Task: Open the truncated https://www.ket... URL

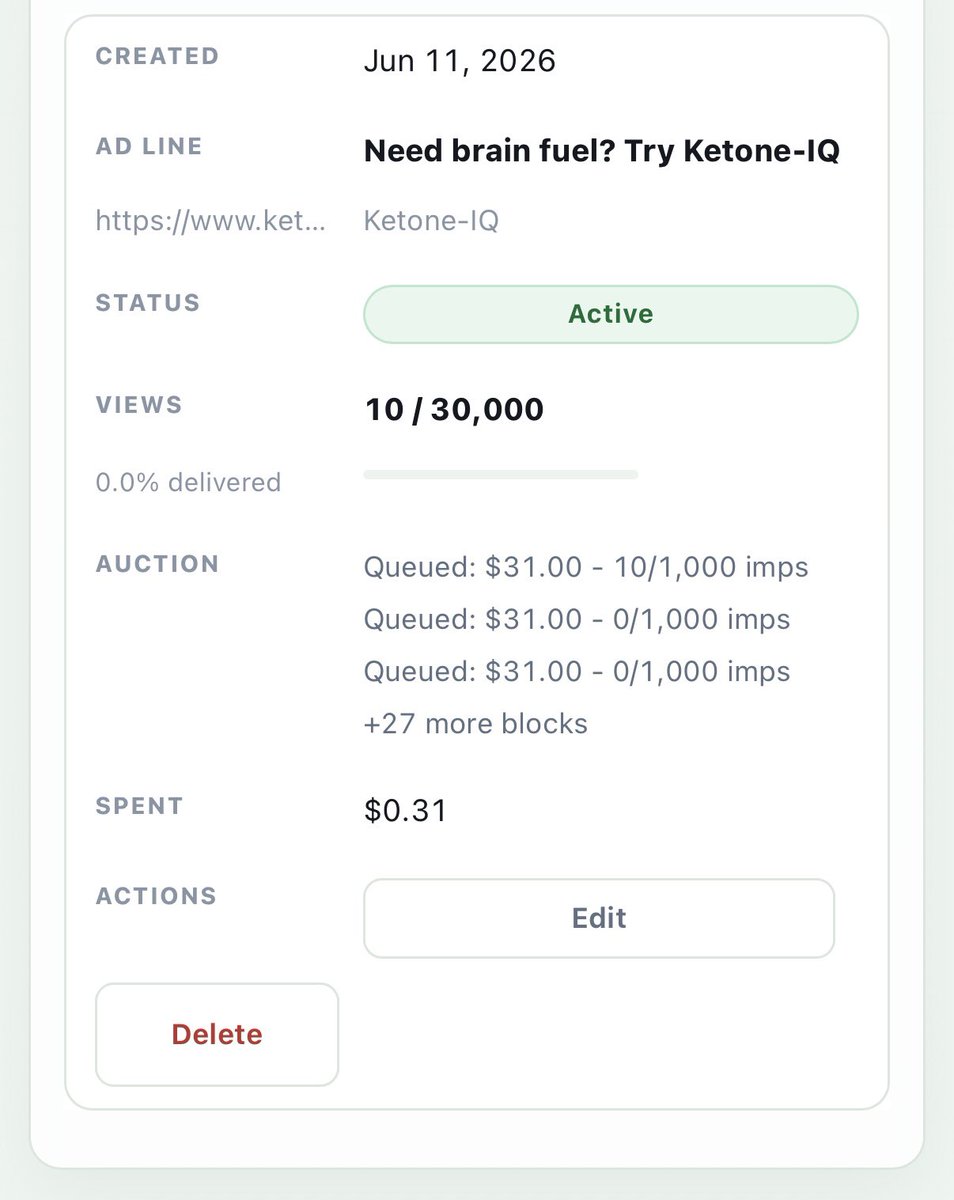Action: 210,220
